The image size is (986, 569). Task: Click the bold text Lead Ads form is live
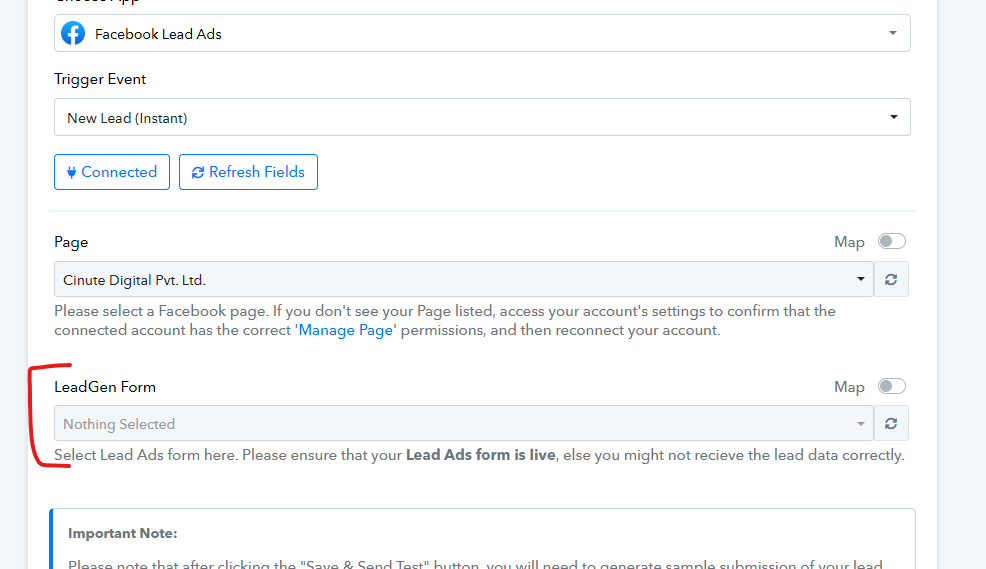pos(480,455)
